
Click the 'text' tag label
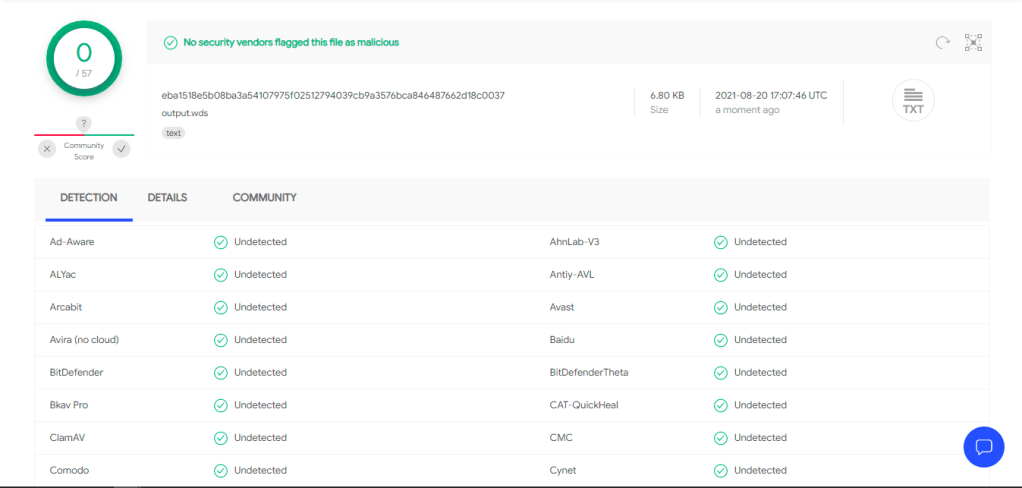(174, 132)
